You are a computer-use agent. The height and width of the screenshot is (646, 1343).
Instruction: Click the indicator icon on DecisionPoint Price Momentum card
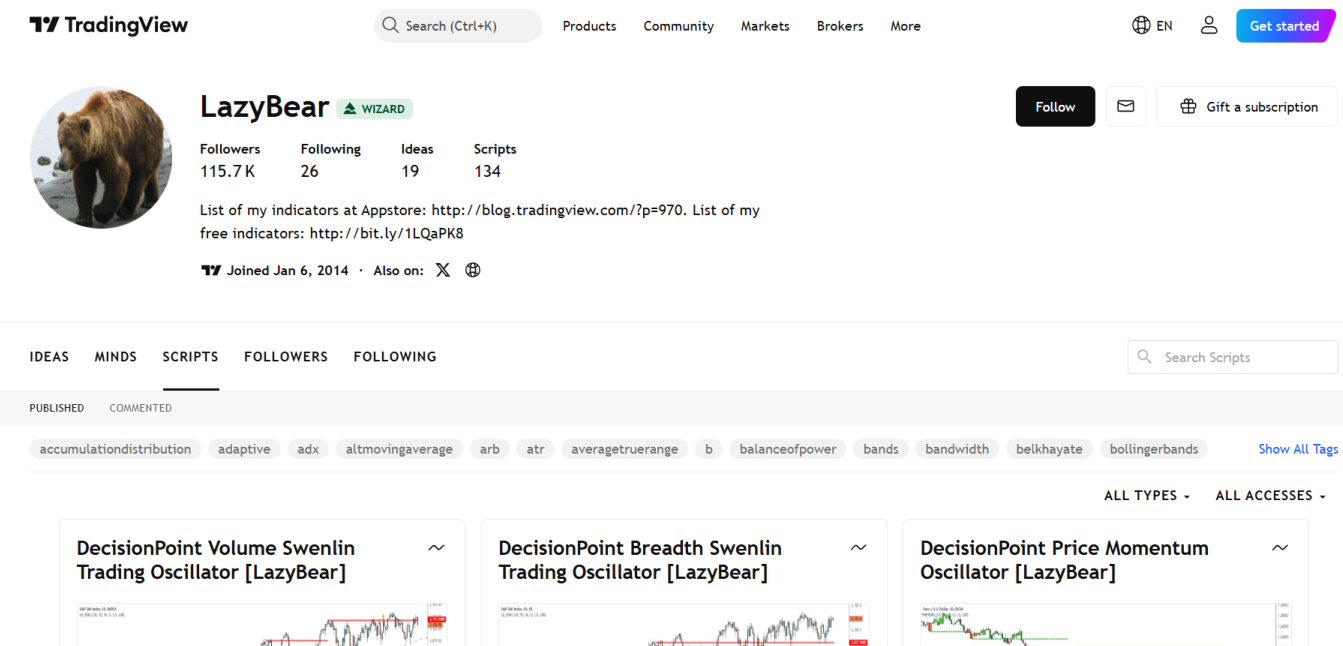coord(1280,548)
